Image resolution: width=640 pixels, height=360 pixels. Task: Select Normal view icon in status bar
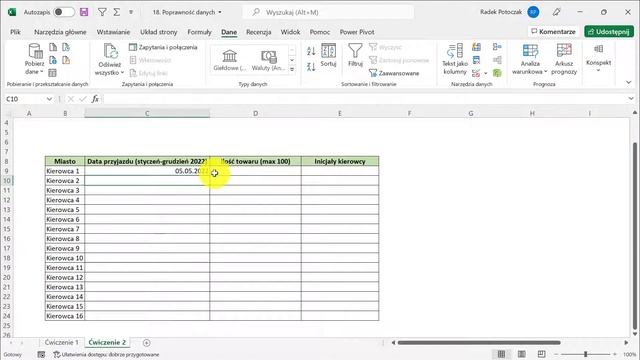coord(501,354)
